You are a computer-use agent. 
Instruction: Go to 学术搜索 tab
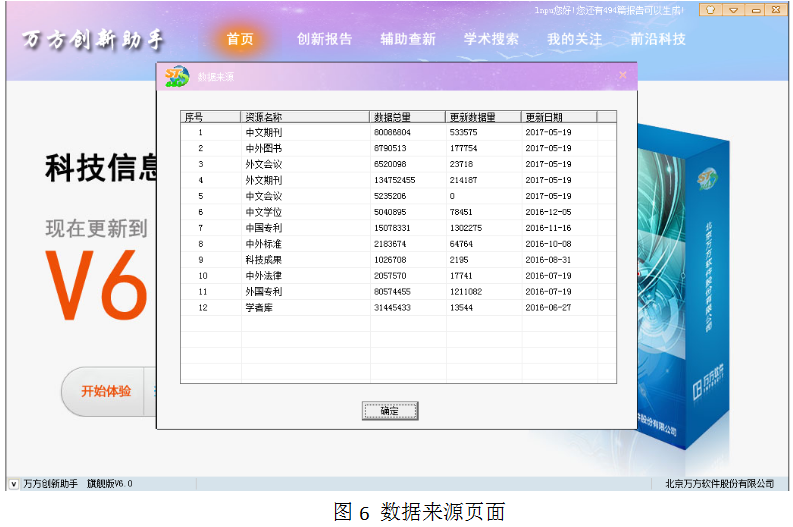491,39
